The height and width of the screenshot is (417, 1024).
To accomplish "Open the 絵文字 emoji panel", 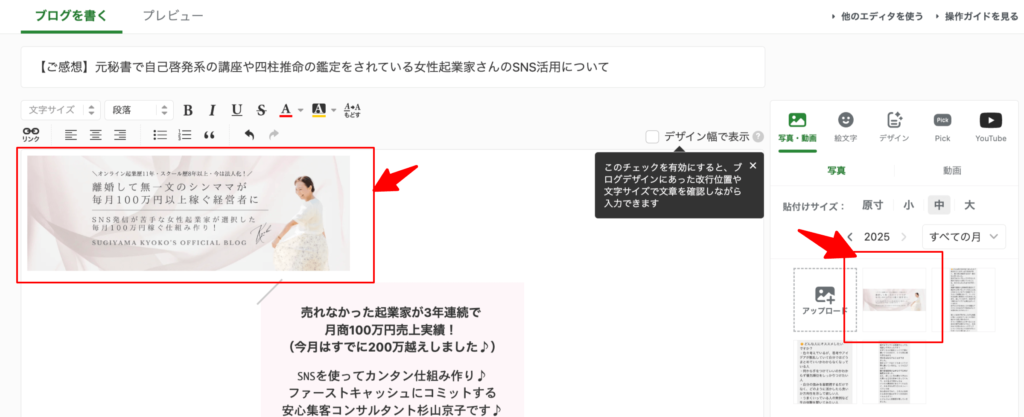I will click(846, 127).
